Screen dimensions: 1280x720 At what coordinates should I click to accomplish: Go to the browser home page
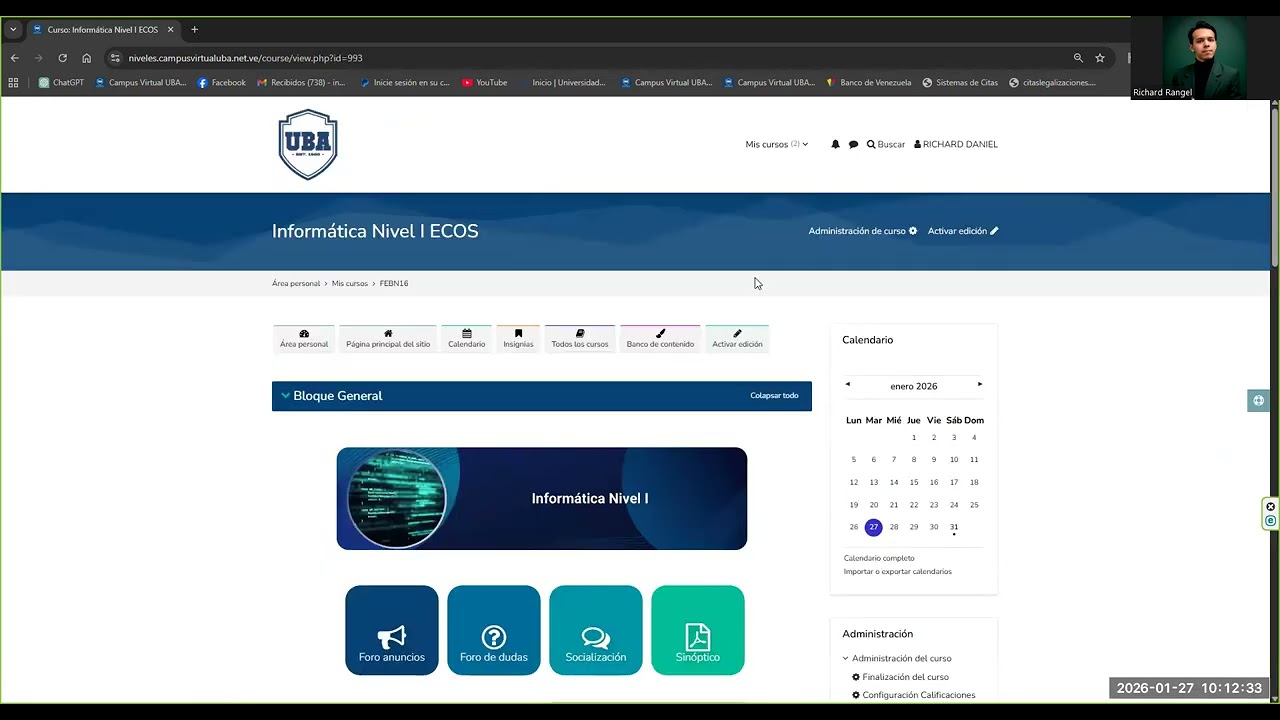point(86,58)
